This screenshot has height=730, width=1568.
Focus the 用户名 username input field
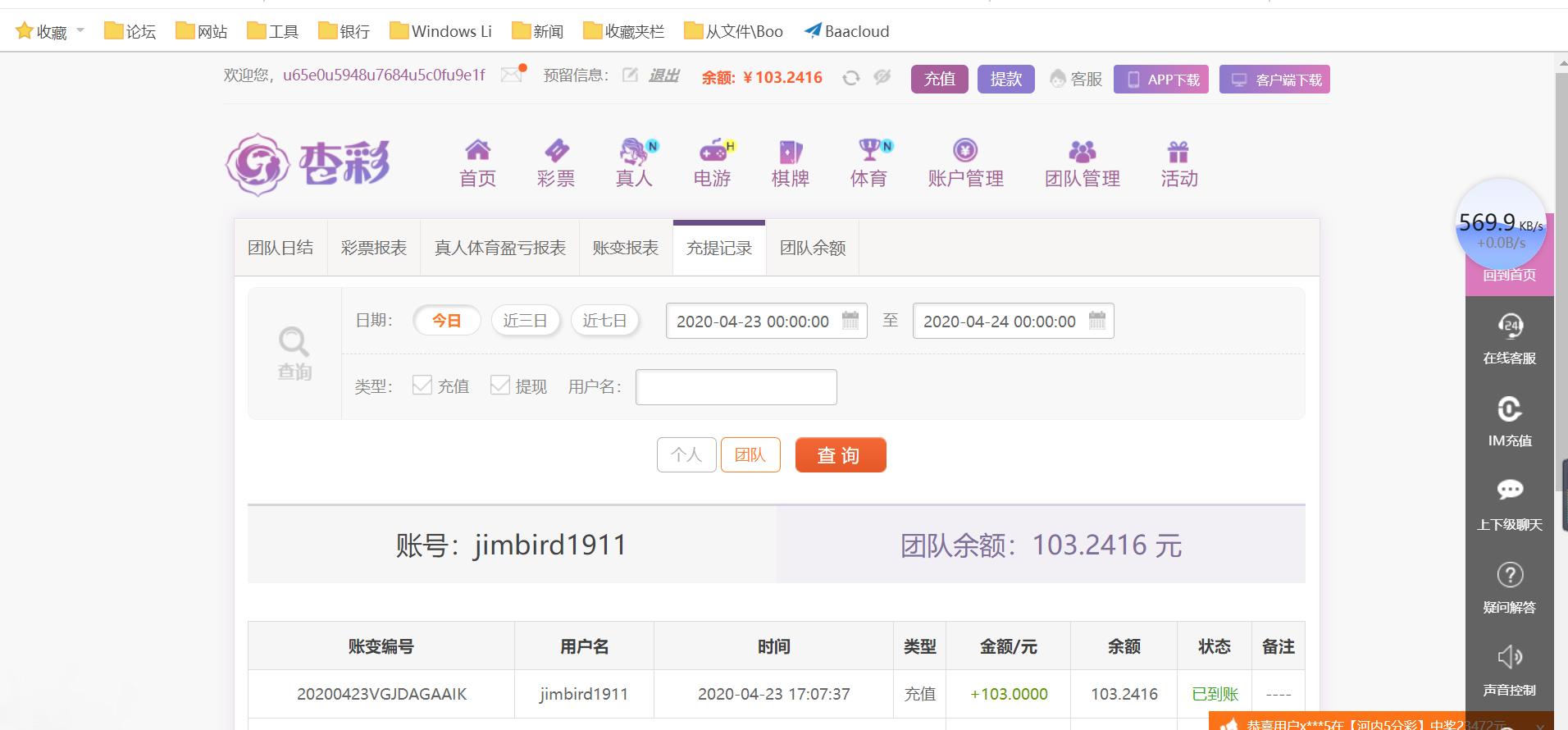[x=736, y=387]
